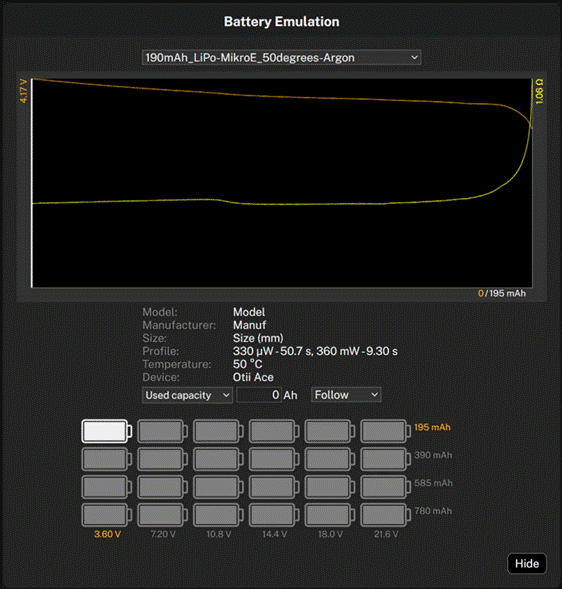
Task: Choose the 14.4 V 585 mAh battery icon
Action: (274, 487)
